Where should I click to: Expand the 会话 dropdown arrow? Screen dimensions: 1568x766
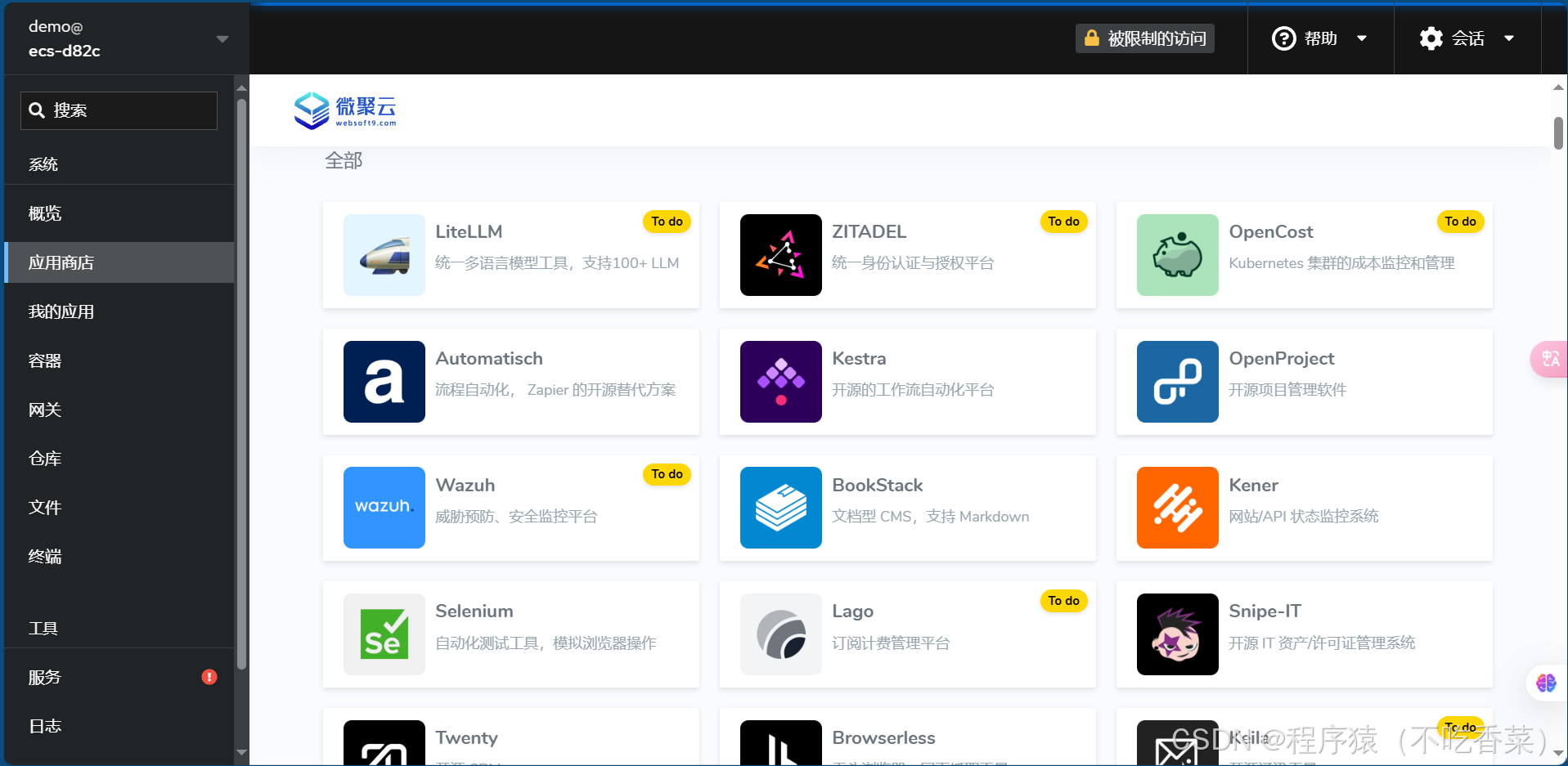coord(1509,38)
